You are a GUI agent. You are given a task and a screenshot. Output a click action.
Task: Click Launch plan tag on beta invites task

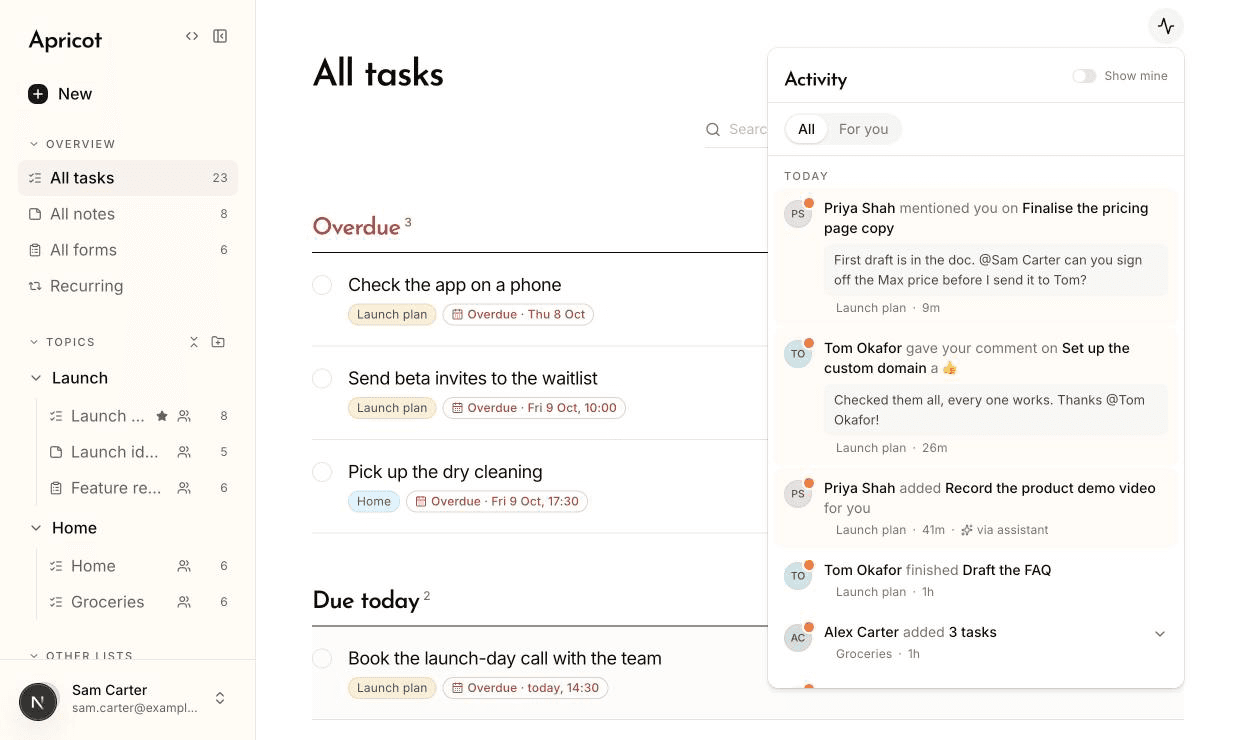coord(392,408)
